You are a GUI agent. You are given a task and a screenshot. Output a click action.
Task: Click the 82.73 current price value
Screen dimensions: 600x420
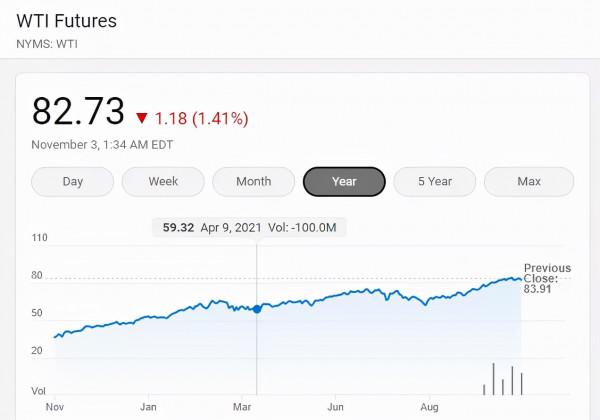click(x=78, y=111)
